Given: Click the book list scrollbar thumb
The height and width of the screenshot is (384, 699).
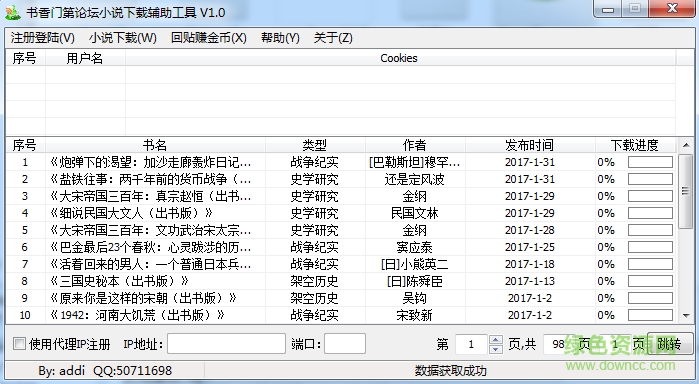Looking at the screenshot, I should click(686, 191).
